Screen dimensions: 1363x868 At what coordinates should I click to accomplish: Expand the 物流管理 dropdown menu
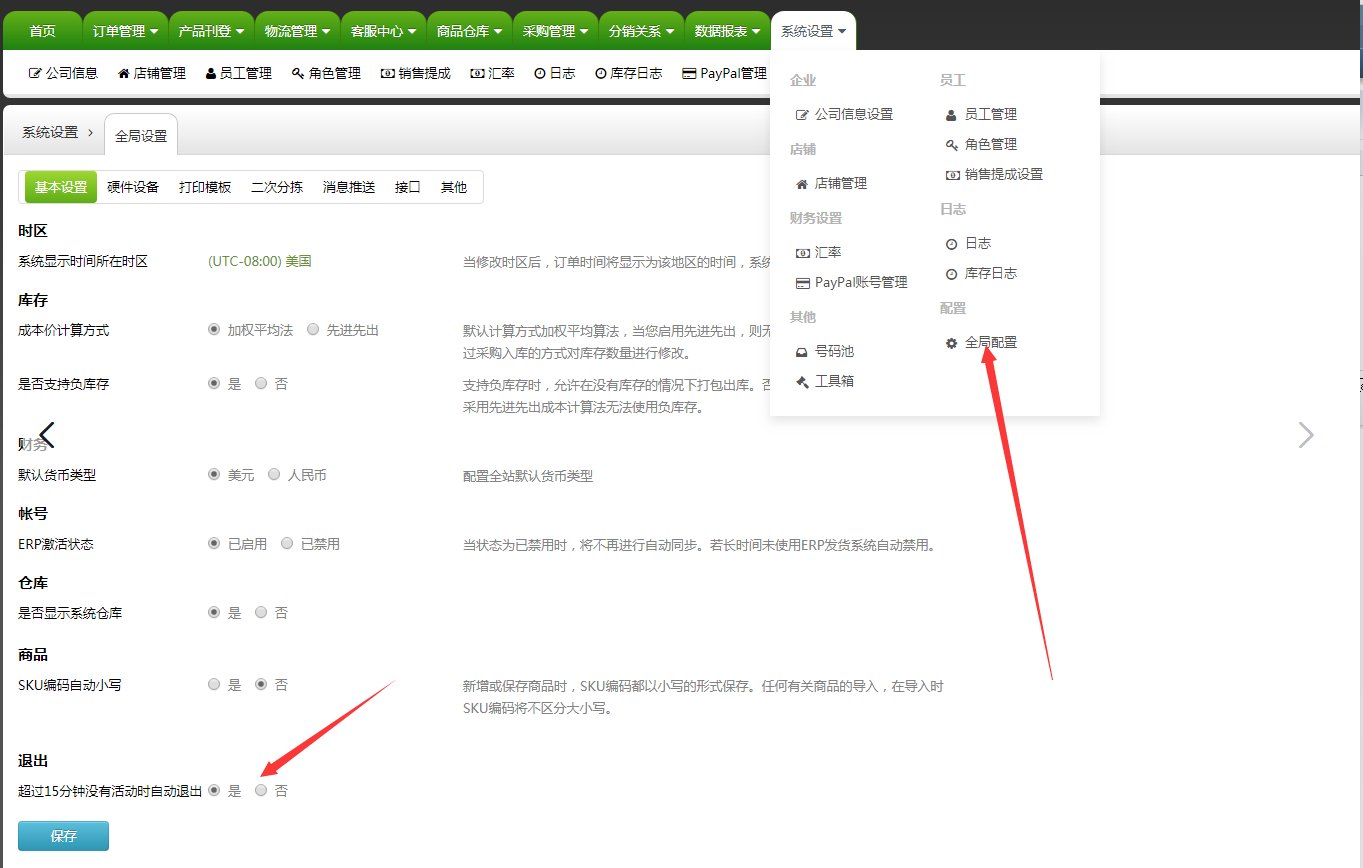pyautogui.click(x=297, y=31)
